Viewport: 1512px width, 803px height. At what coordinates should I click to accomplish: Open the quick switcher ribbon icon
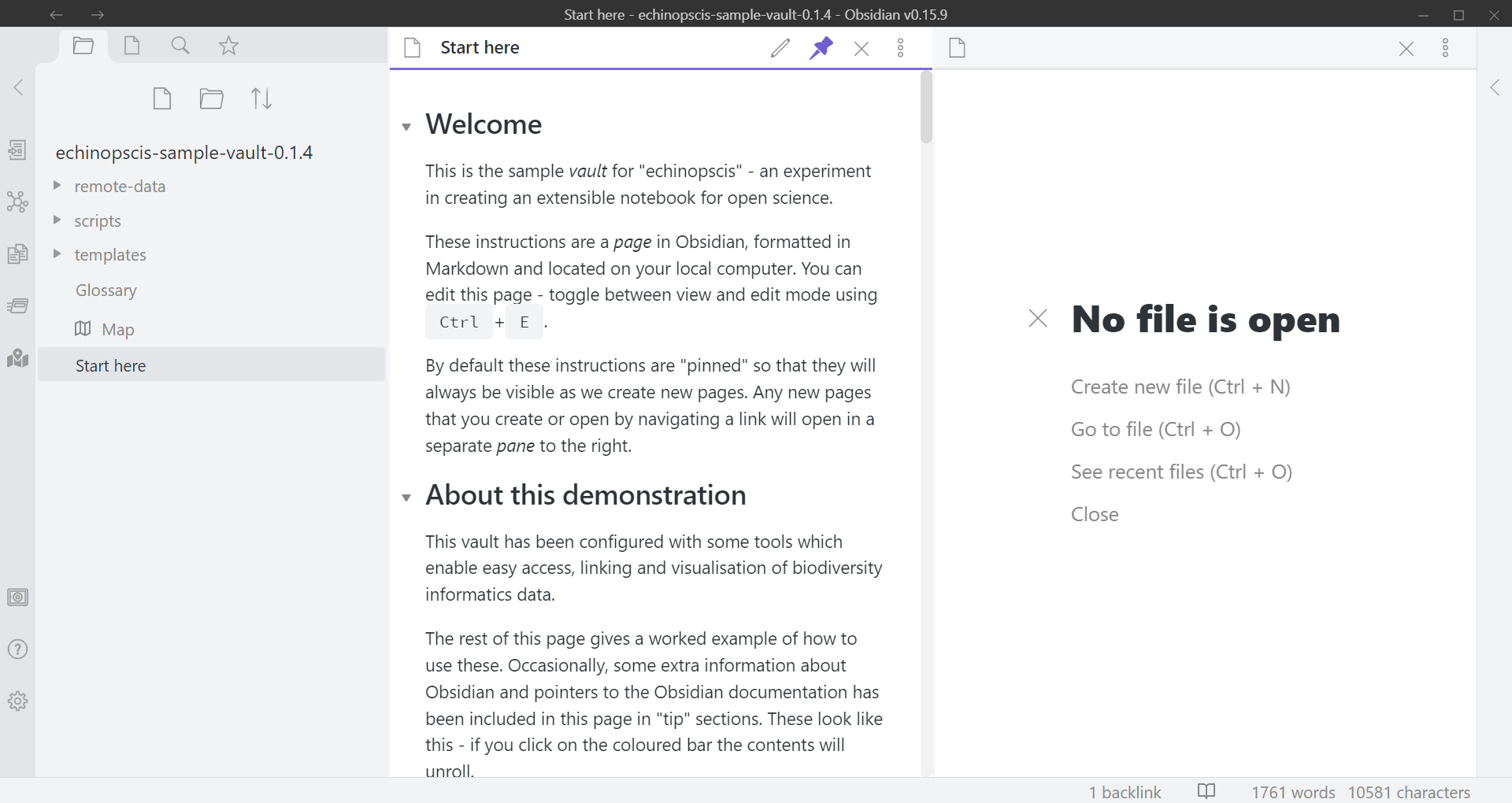click(17, 150)
